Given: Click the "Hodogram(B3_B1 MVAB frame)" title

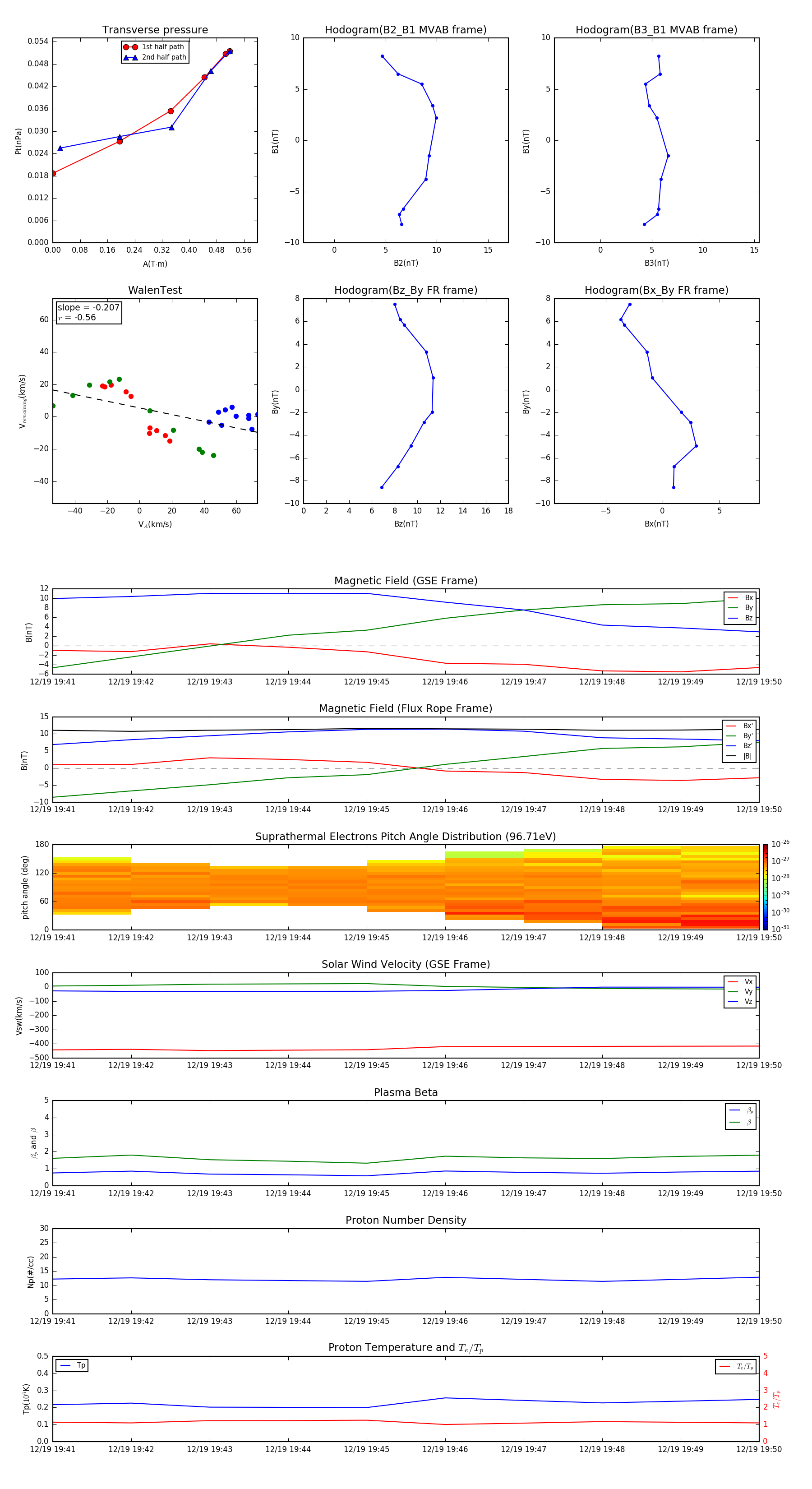Looking at the screenshot, I should tap(656, 30).
